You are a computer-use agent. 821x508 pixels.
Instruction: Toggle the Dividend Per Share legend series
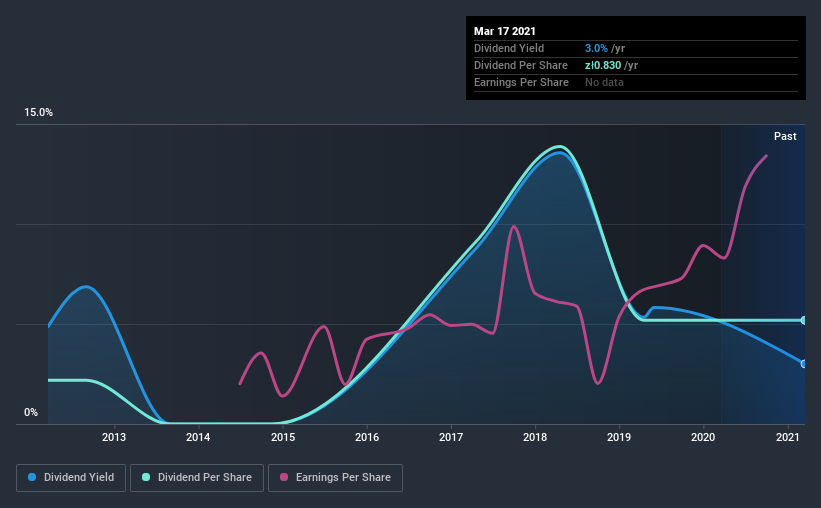[x=197, y=478]
